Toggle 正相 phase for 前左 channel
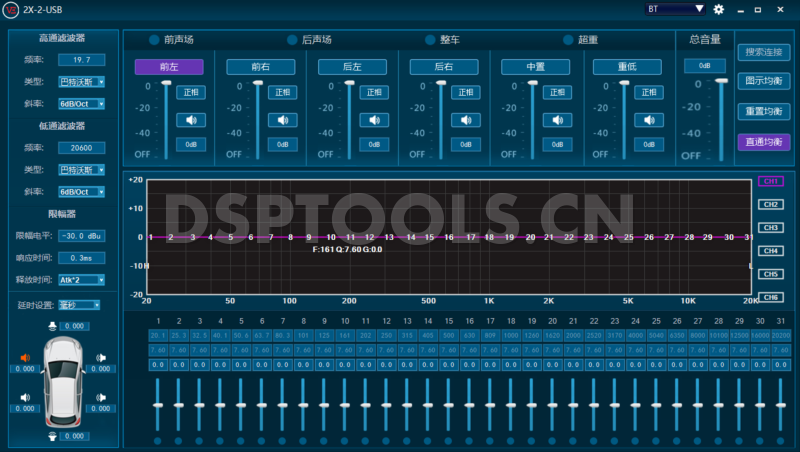 coord(191,92)
